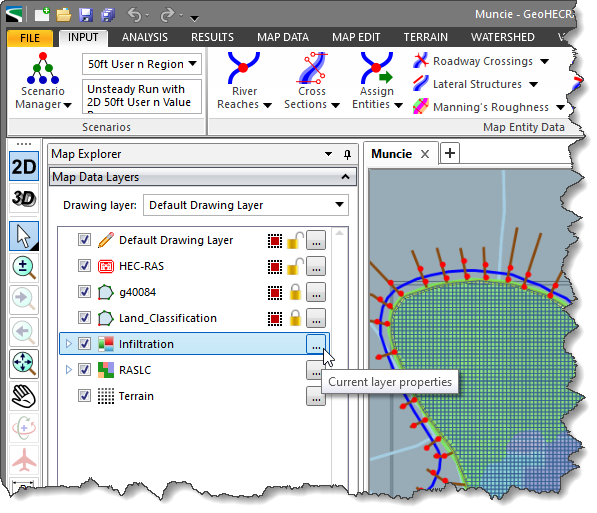Open the FILE ribbon tab
The height and width of the screenshot is (513, 597).
(30, 38)
